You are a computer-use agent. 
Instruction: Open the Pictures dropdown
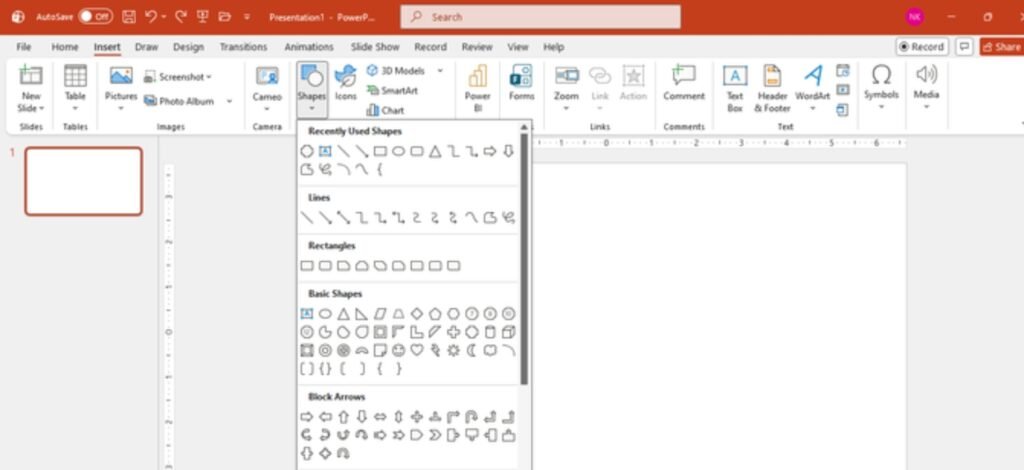point(121,108)
